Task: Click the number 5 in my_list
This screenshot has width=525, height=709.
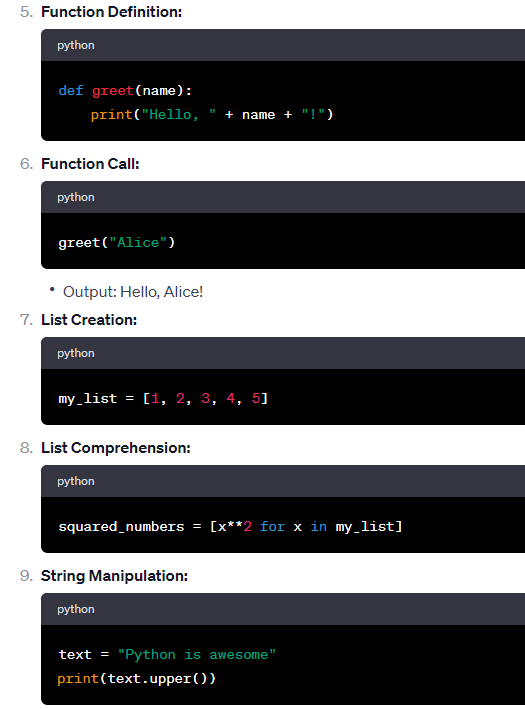Action: (256, 398)
